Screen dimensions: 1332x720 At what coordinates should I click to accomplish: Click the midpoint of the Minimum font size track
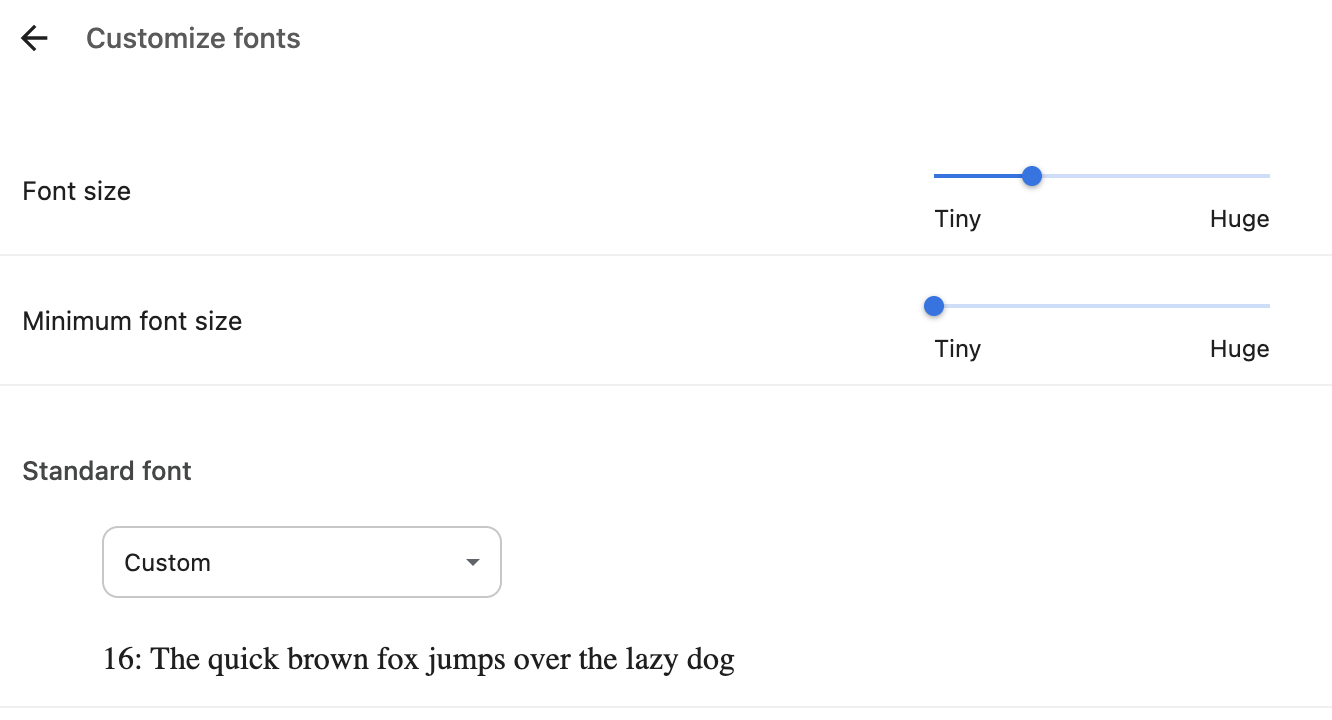click(x=1102, y=306)
